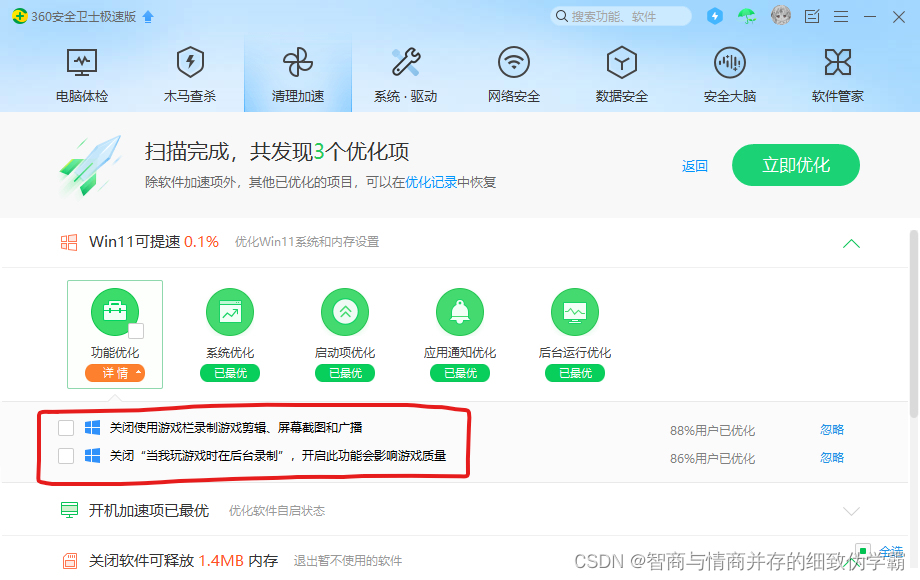The height and width of the screenshot is (580, 920).
Task: Select 应用通知优化 bell icon
Action: click(460, 312)
